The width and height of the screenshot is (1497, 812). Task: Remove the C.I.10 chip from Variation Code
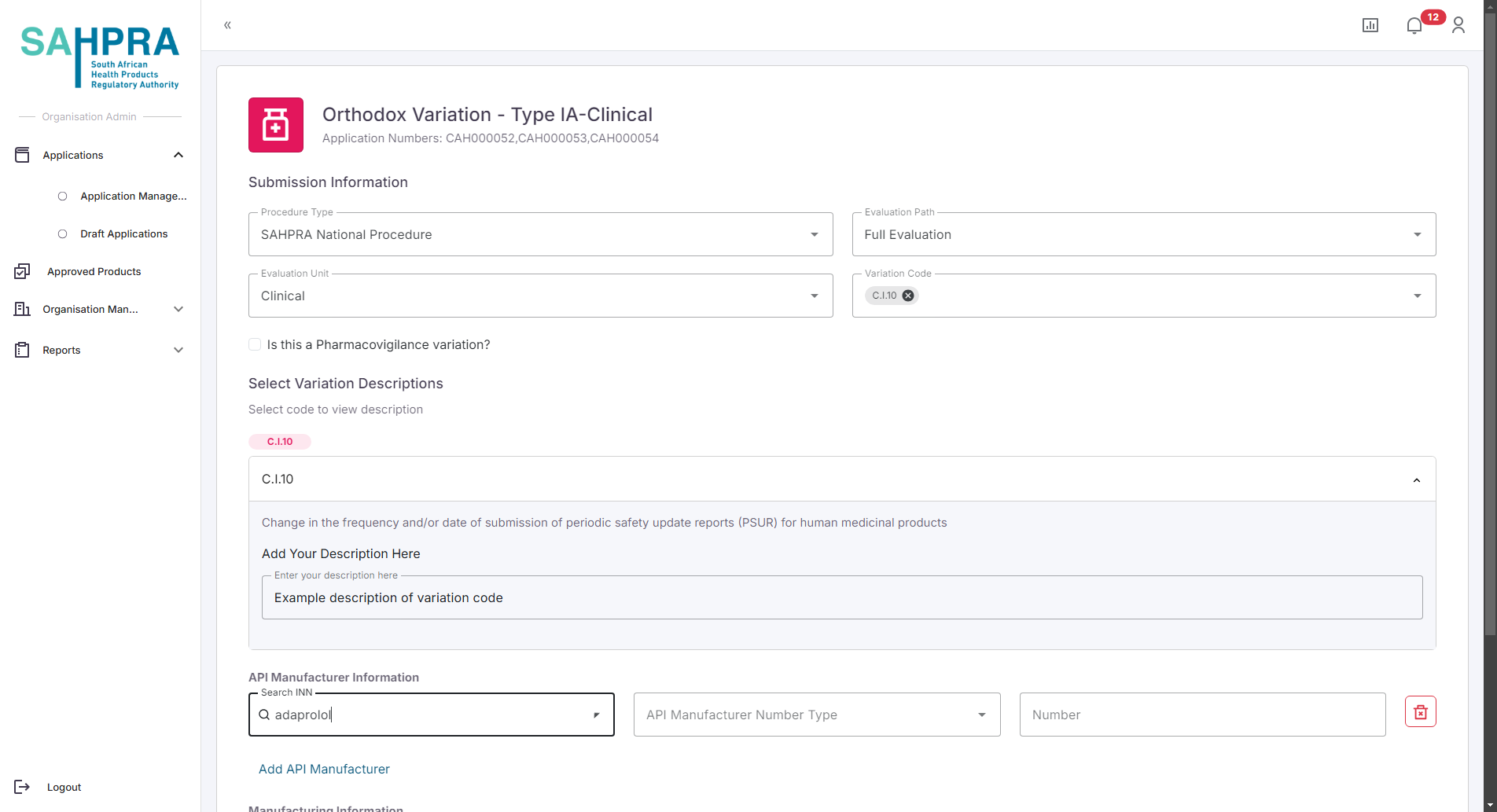click(908, 296)
